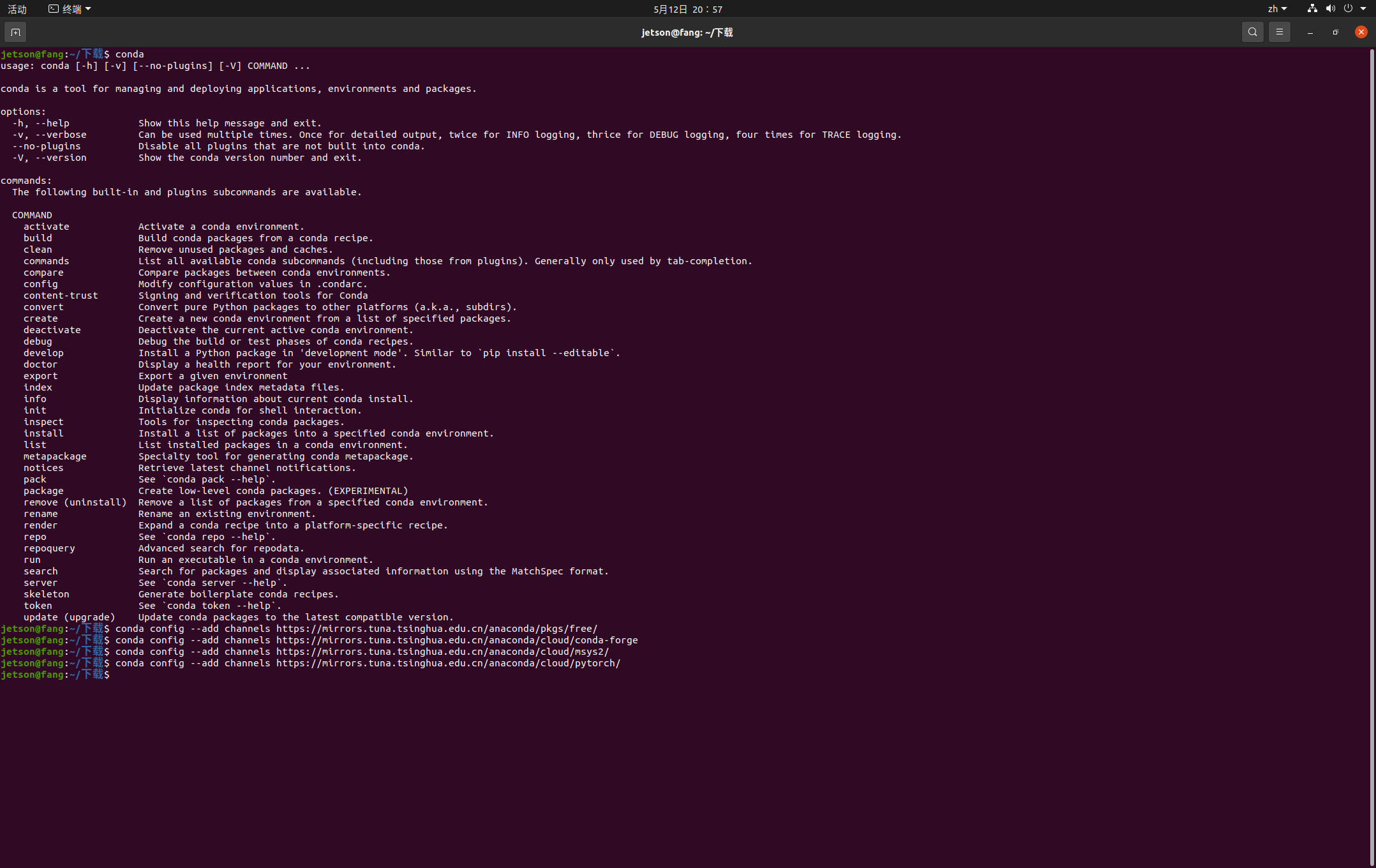The height and width of the screenshot is (868, 1376).
Task: Click the 'clean' command name
Action: point(38,250)
